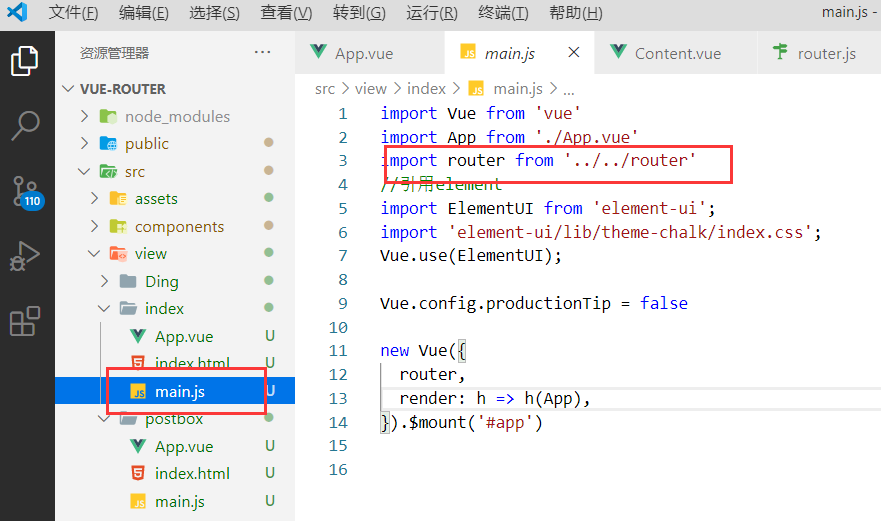This screenshot has width=881, height=521.
Task: Click the JS icon on the main.js tab
Action: pos(468,52)
